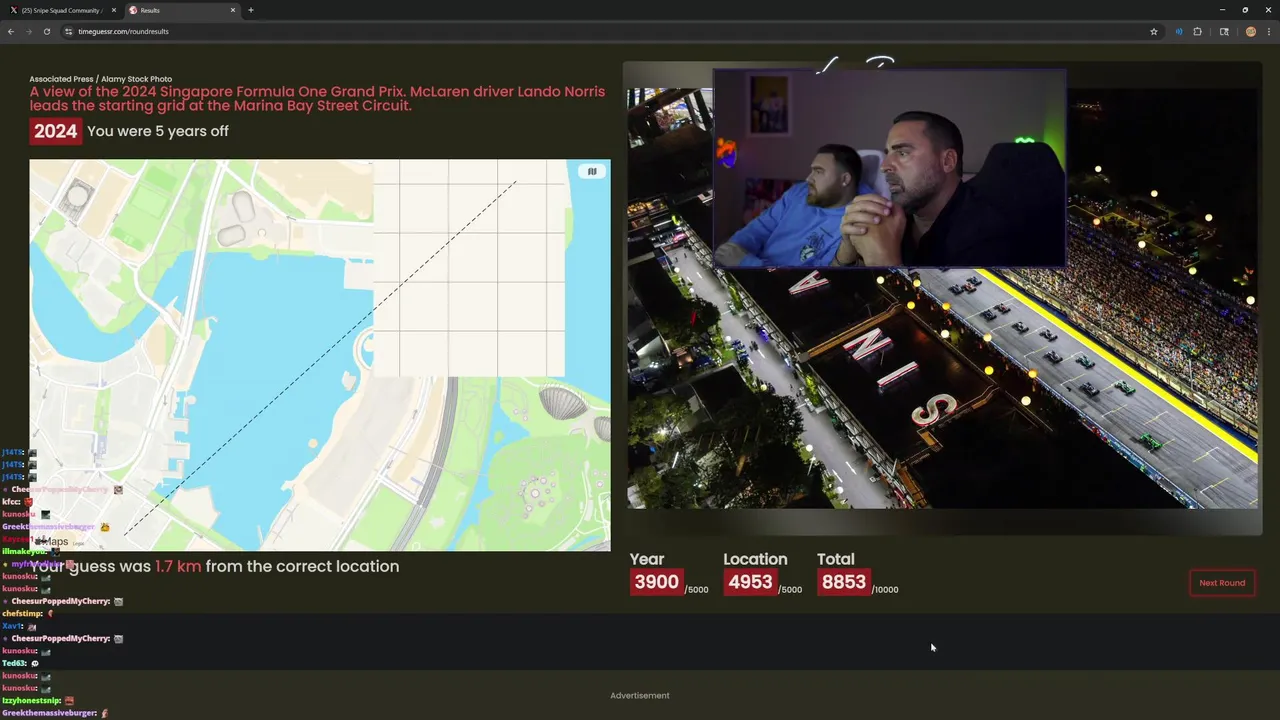Open a new browser tab
Image resolution: width=1280 pixels, height=720 pixels.
click(251, 10)
